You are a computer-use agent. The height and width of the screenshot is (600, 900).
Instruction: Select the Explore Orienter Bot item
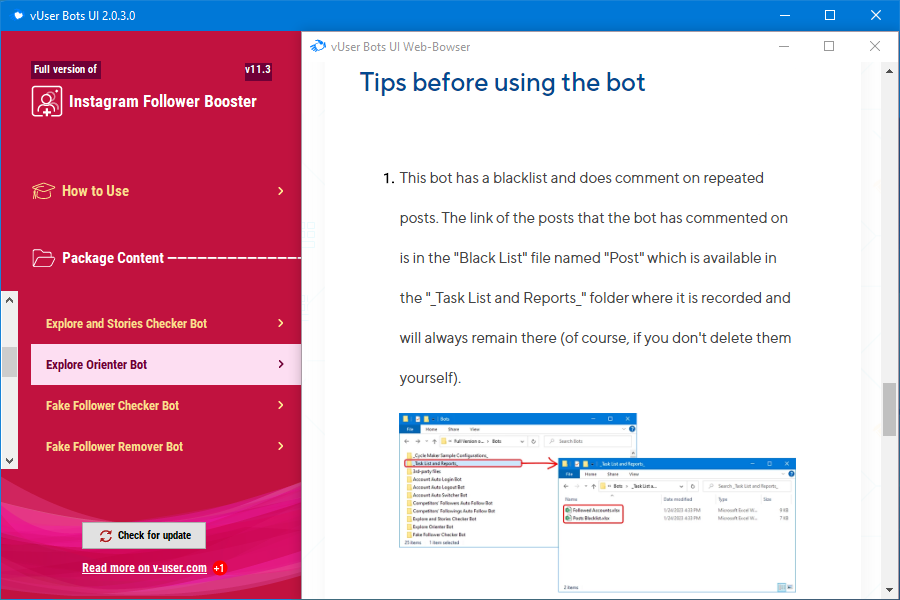click(x=166, y=365)
